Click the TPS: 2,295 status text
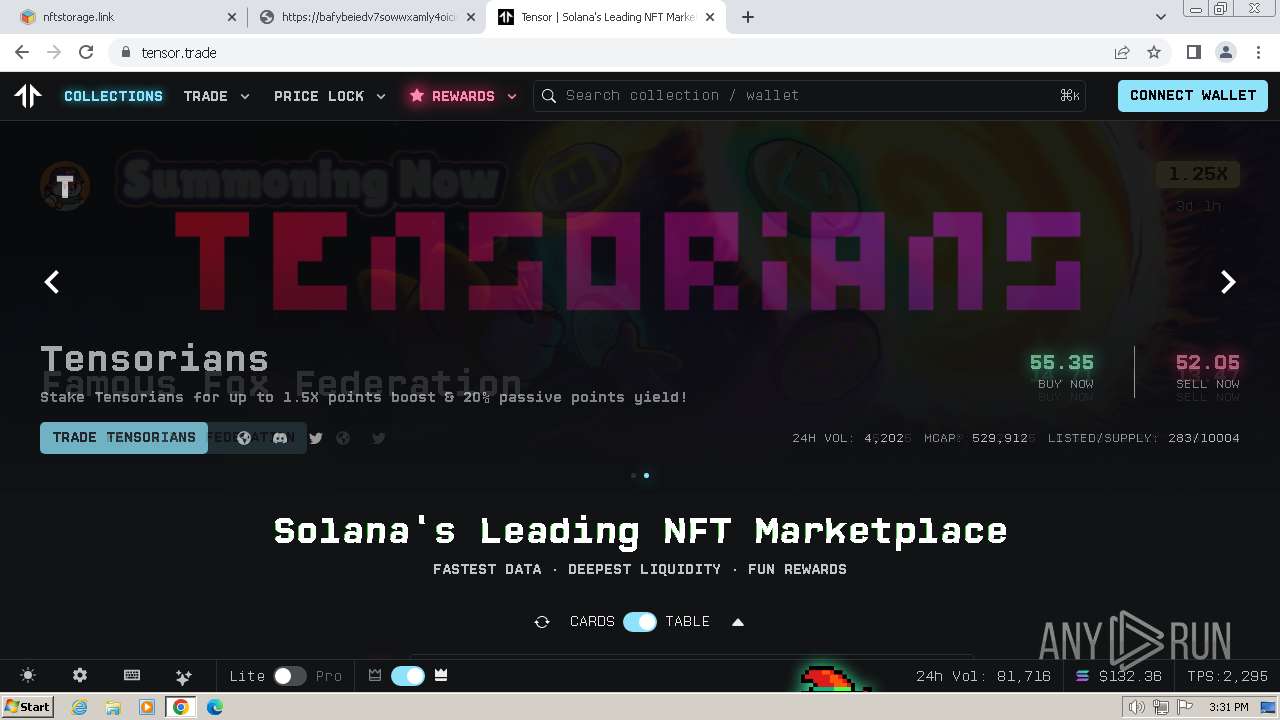This screenshot has width=1280, height=720. pyautogui.click(x=1228, y=677)
